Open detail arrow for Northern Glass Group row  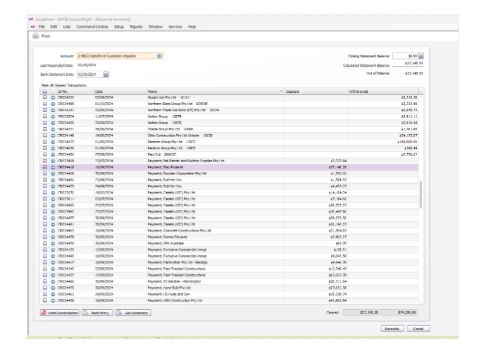[53, 104]
